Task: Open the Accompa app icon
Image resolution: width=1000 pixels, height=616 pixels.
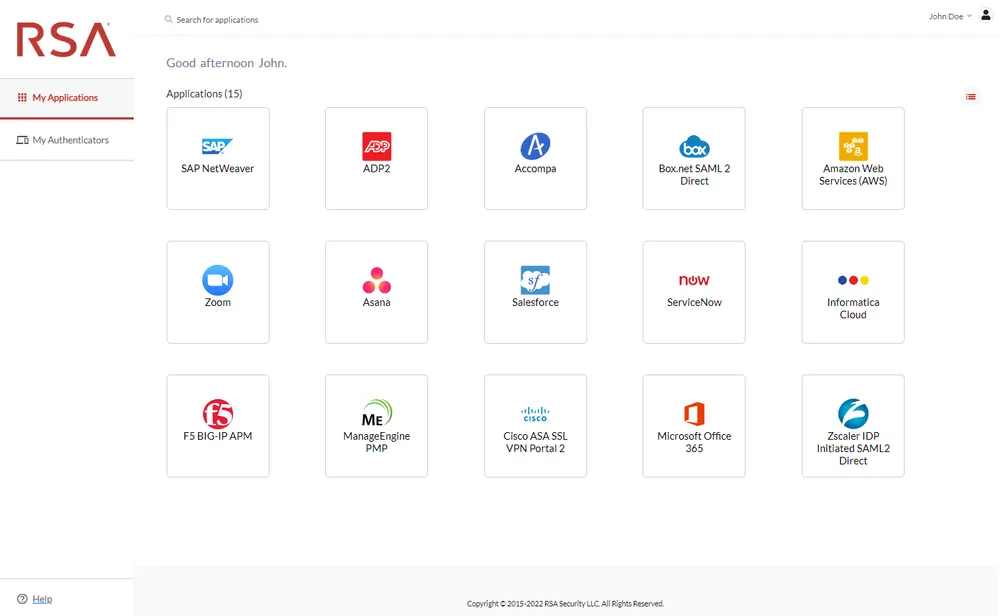Action: 535,146
